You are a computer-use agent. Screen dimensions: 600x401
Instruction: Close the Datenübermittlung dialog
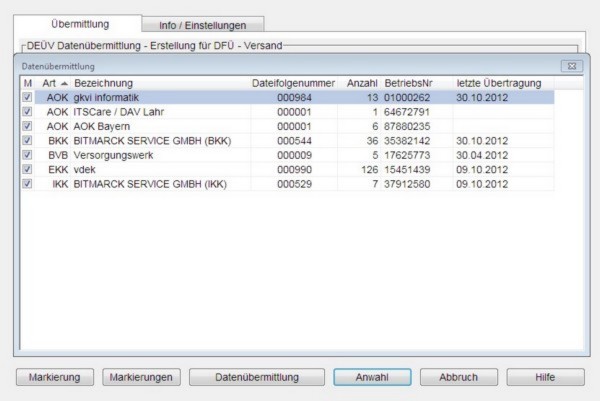point(572,66)
